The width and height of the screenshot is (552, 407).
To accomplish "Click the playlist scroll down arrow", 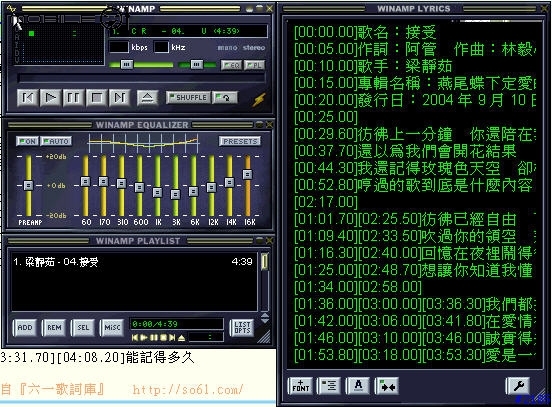I will (265, 321).
